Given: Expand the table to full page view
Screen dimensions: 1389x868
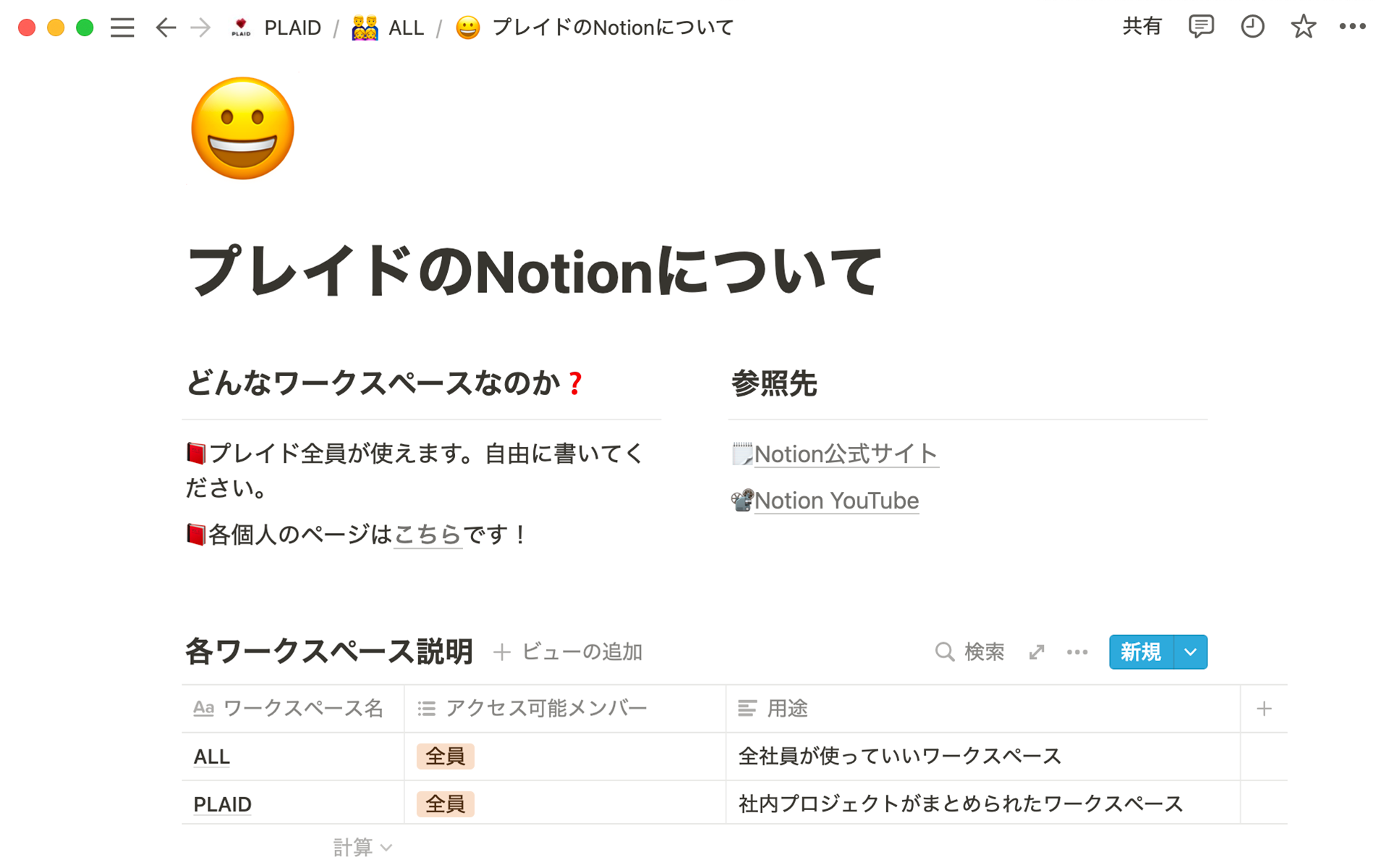Looking at the screenshot, I should click(1036, 652).
